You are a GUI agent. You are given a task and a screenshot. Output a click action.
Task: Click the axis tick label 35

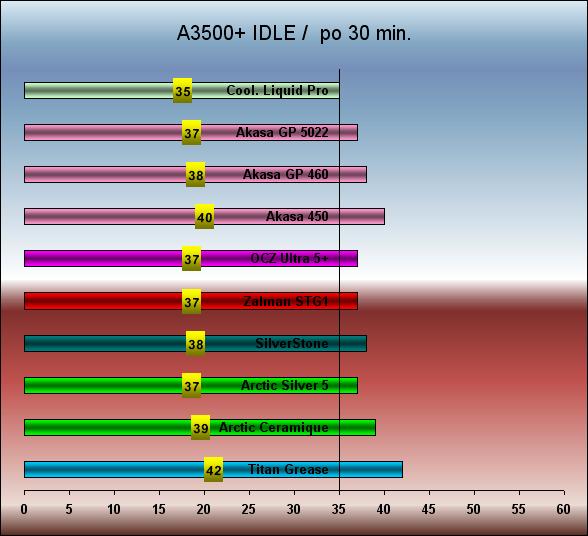coord(339,509)
